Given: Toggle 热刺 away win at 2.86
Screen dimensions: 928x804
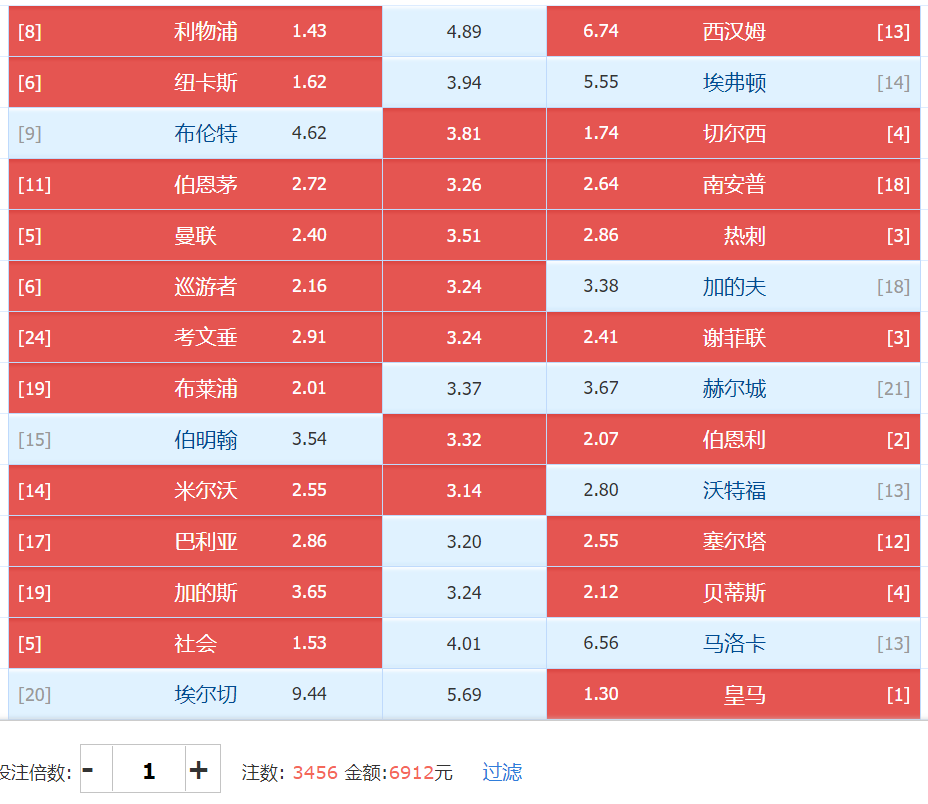Looking at the screenshot, I should (733, 235).
